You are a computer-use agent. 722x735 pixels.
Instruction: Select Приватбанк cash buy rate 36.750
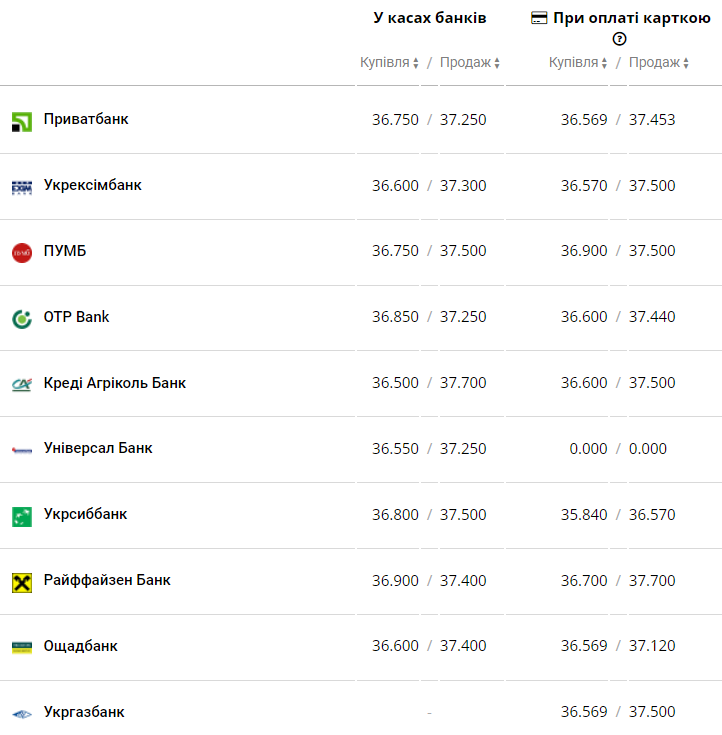pyautogui.click(x=395, y=120)
